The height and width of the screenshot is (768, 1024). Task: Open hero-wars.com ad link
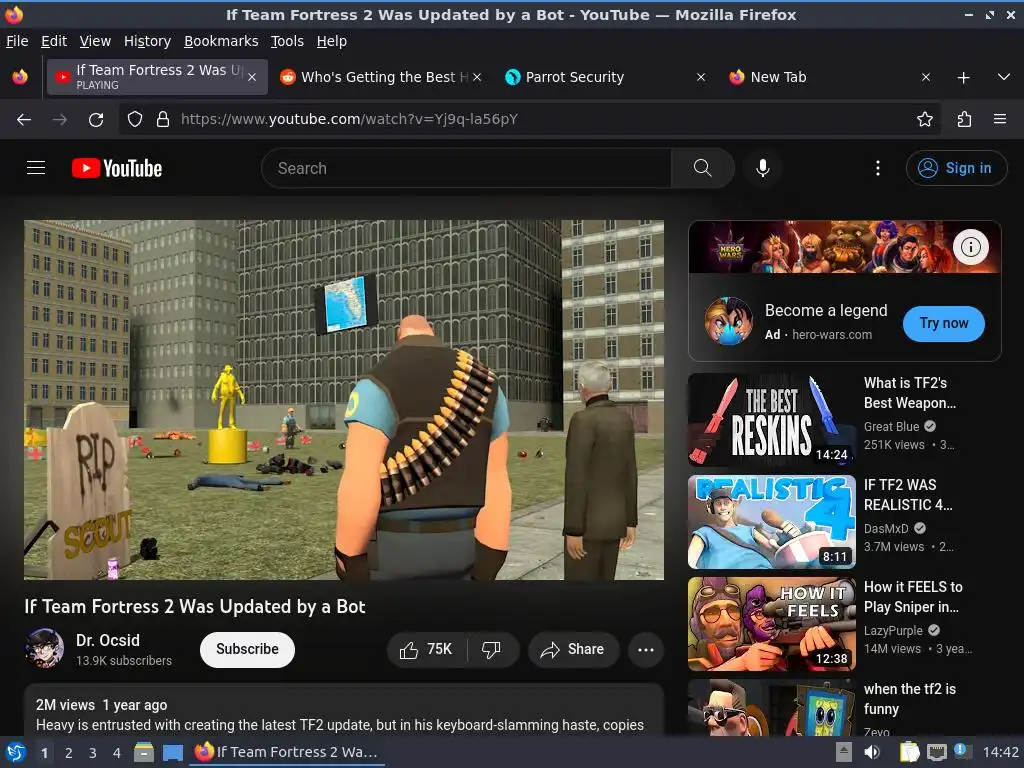[x=831, y=334]
